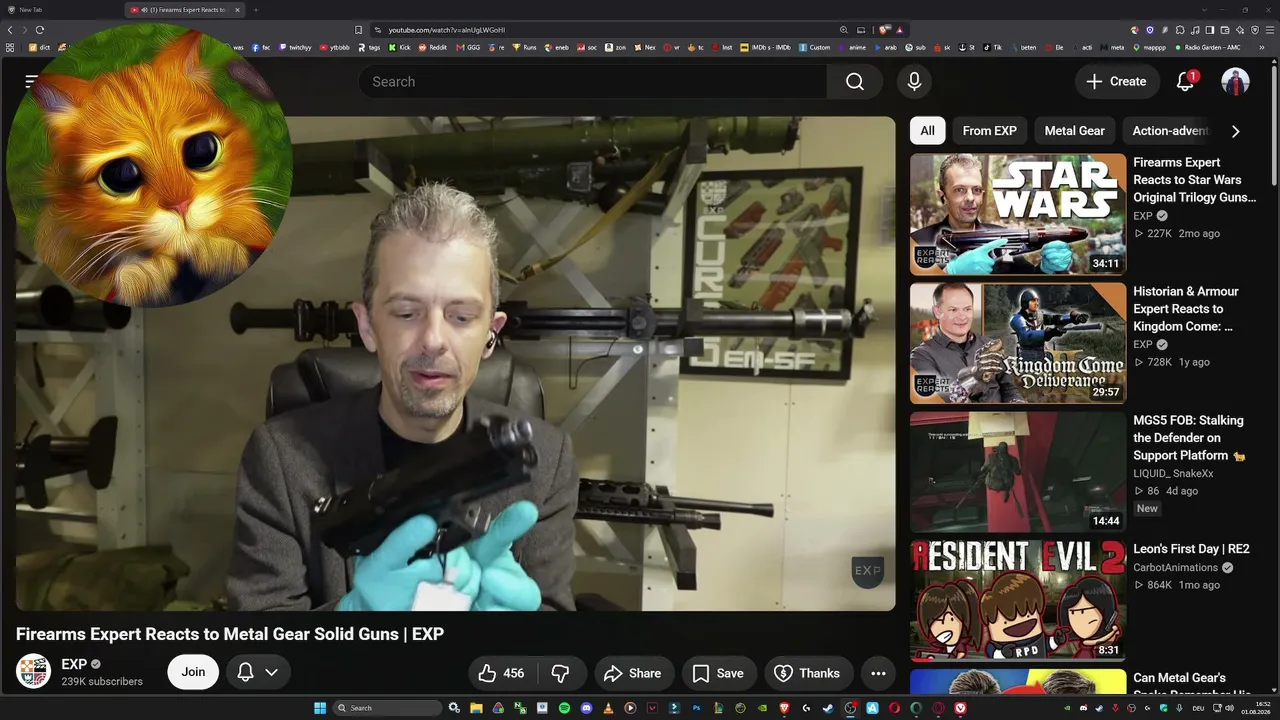The image size is (1280, 720).
Task: Like the video with thumbs up
Action: (501, 673)
